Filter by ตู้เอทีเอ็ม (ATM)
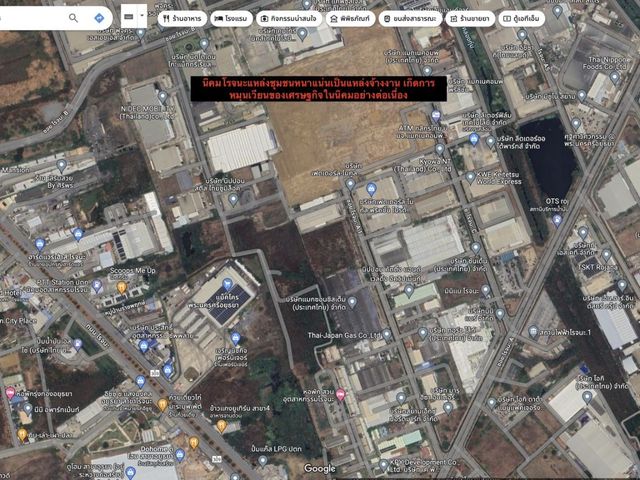The image size is (640, 480). 522,19
